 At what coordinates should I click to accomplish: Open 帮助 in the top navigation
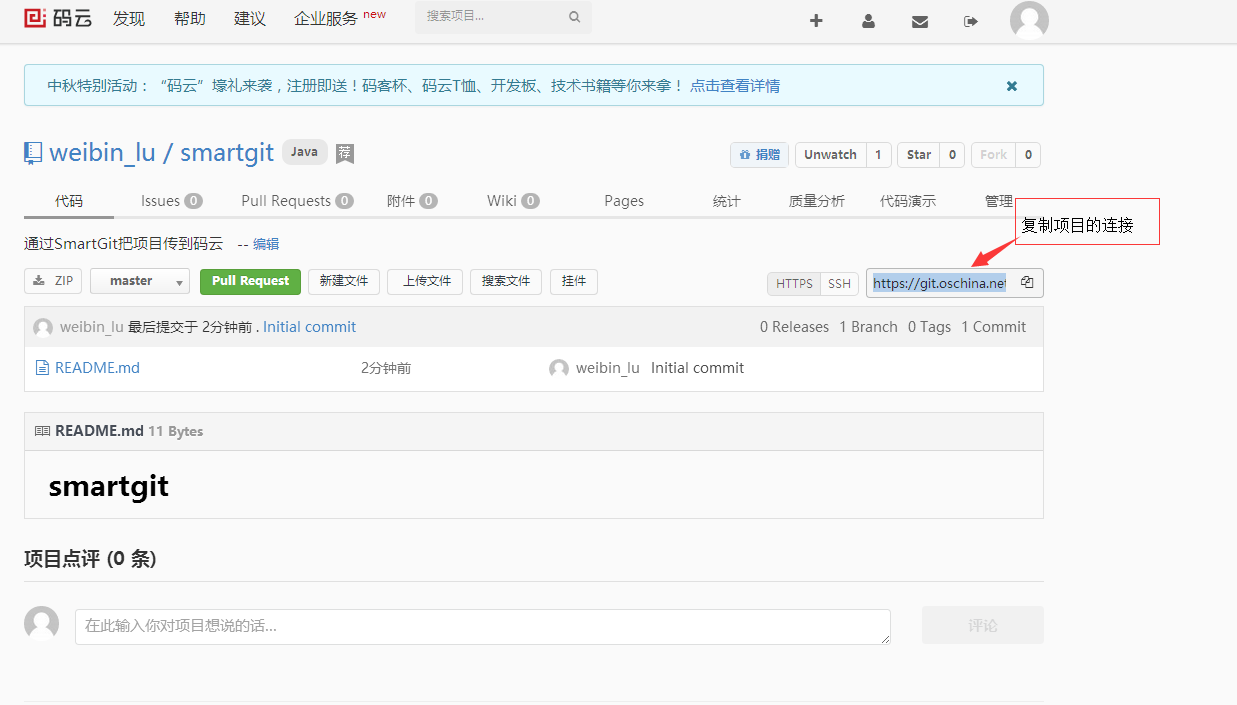click(190, 19)
